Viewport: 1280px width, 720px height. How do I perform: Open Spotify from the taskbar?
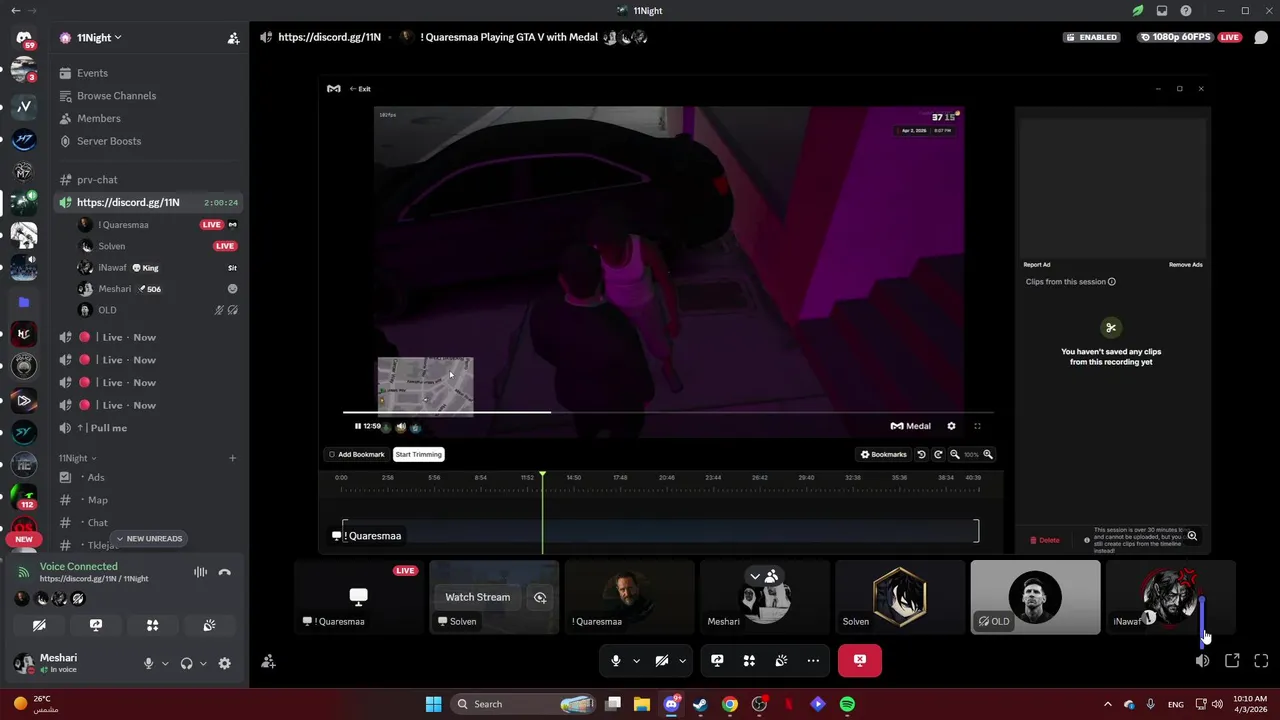pos(847,704)
